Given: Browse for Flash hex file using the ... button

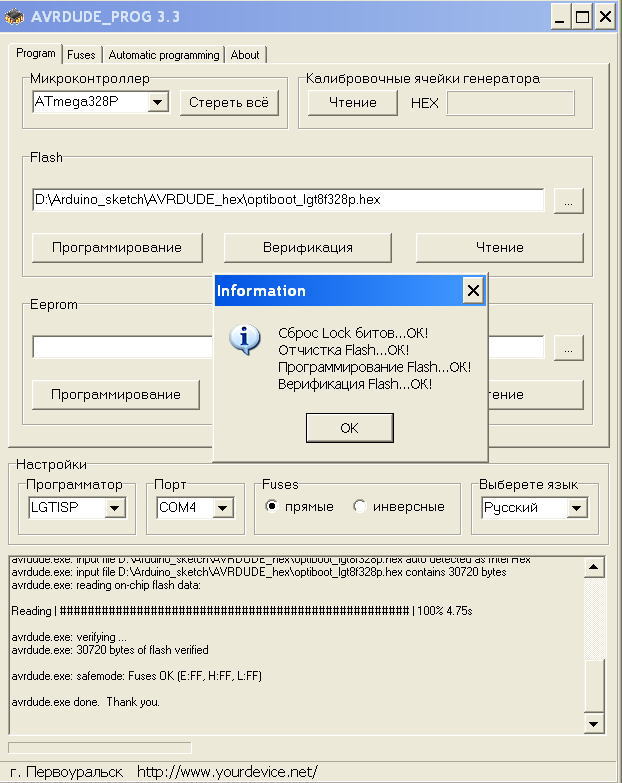Looking at the screenshot, I should (568, 201).
